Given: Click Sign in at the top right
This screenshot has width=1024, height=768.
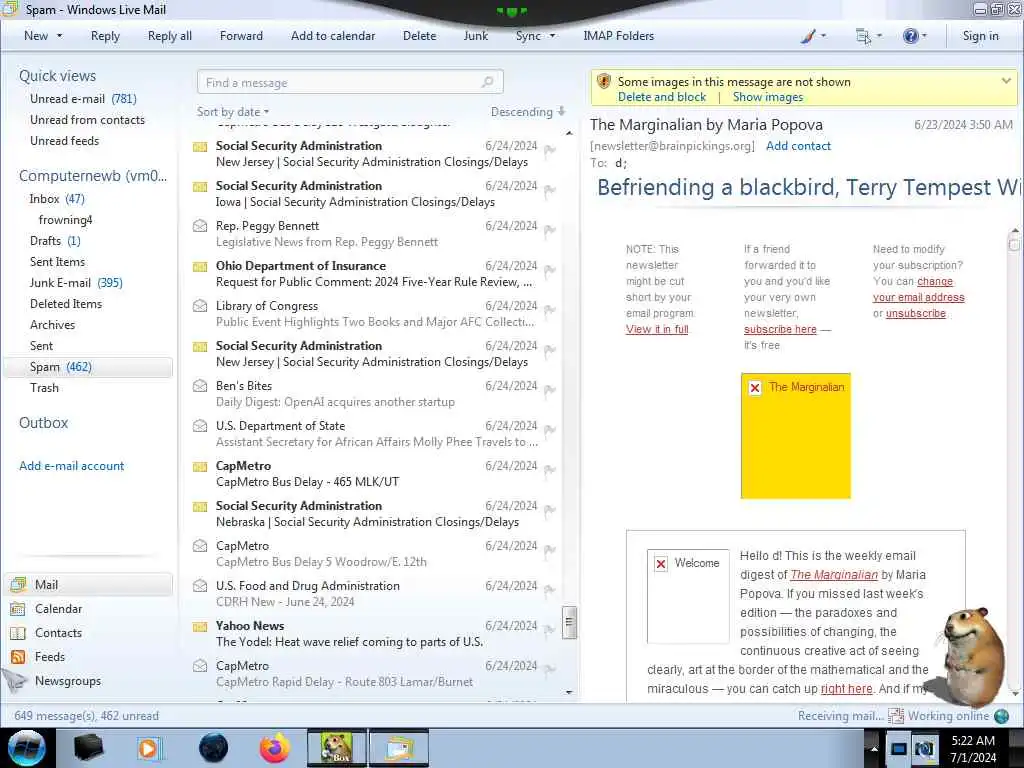Looking at the screenshot, I should [x=980, y=36].
